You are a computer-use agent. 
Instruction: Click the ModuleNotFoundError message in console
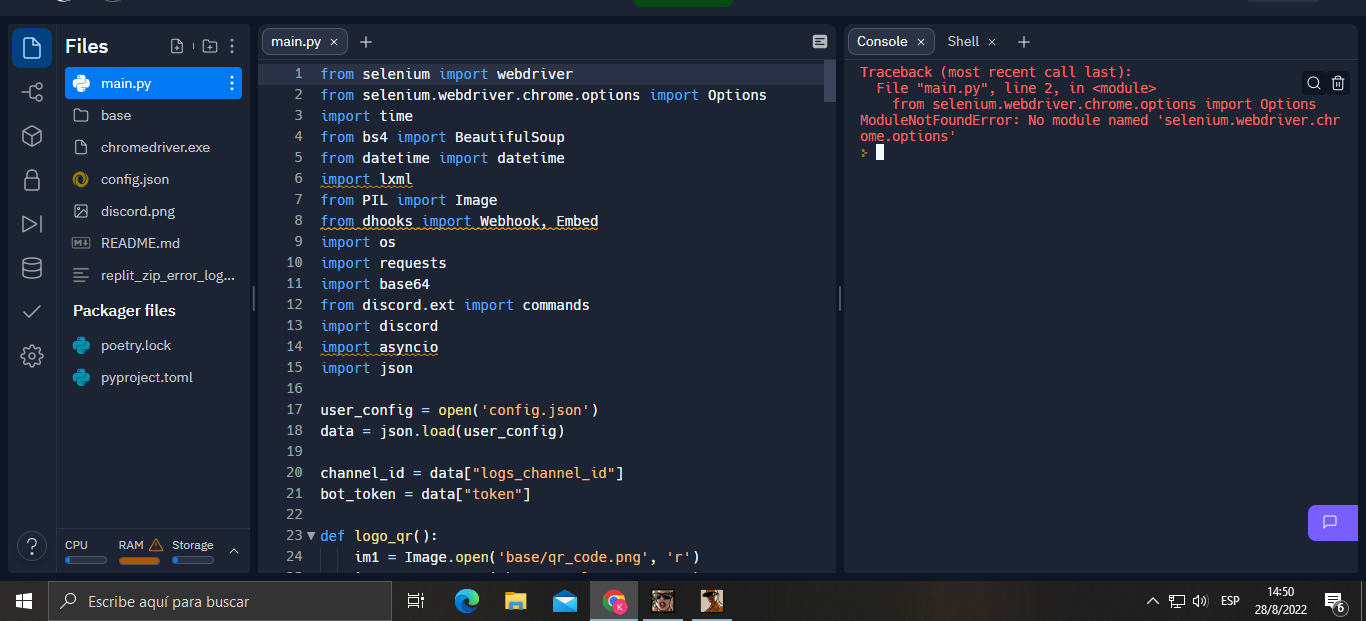coord(1100,128)
